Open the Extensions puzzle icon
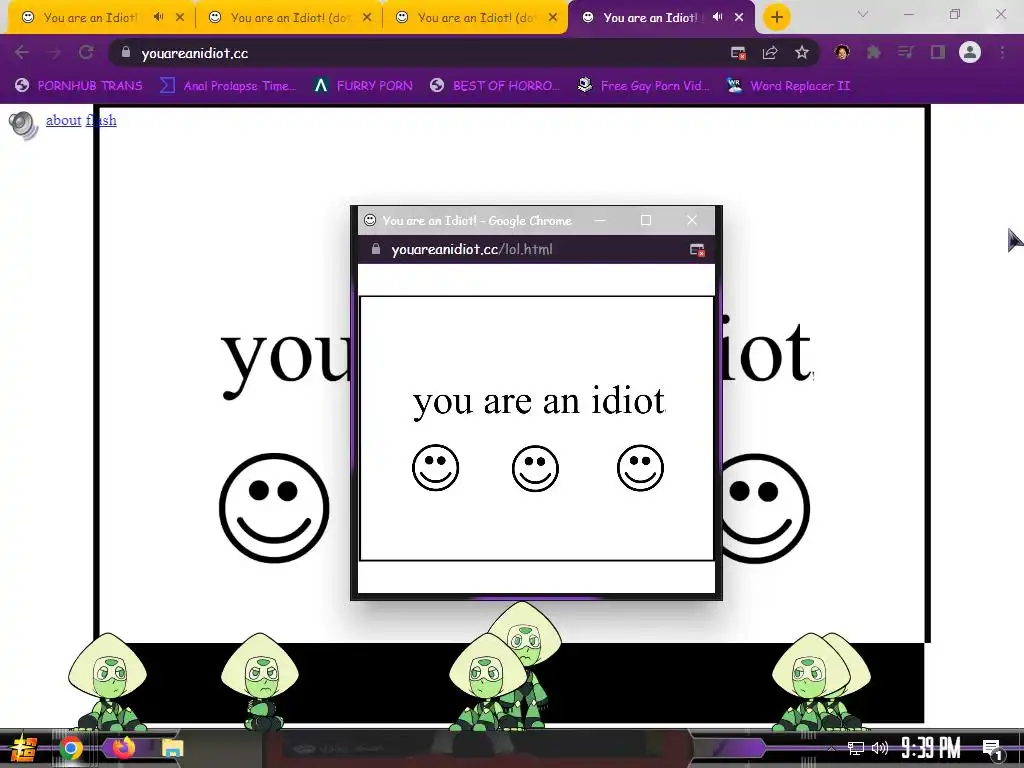The image size is (1024, 768). pos(874,52)
